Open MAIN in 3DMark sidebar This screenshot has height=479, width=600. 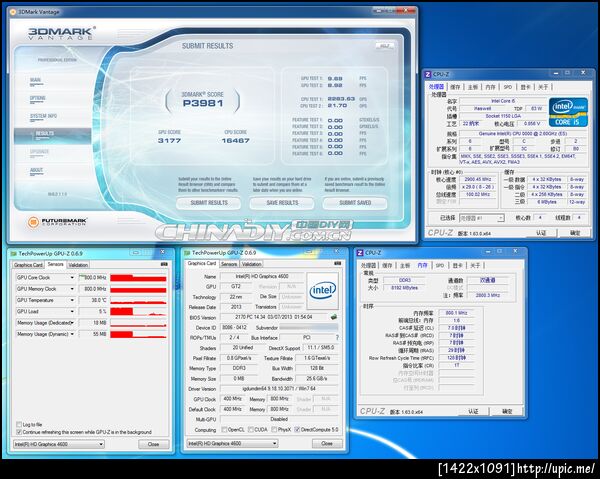click(36, 80)
